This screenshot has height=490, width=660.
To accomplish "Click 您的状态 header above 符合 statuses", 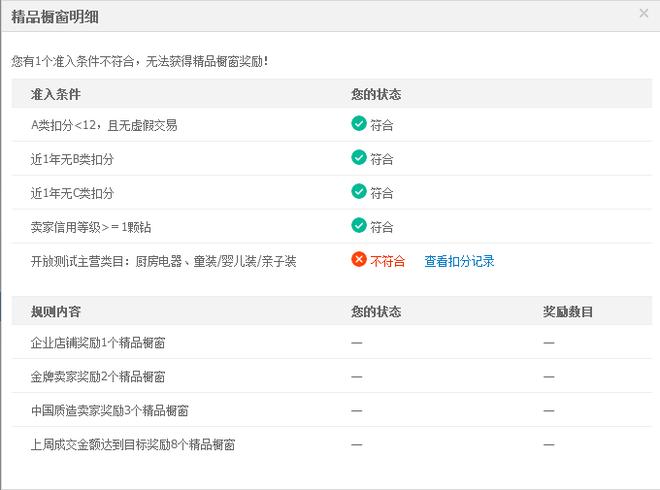I will (x=376, y=94).
